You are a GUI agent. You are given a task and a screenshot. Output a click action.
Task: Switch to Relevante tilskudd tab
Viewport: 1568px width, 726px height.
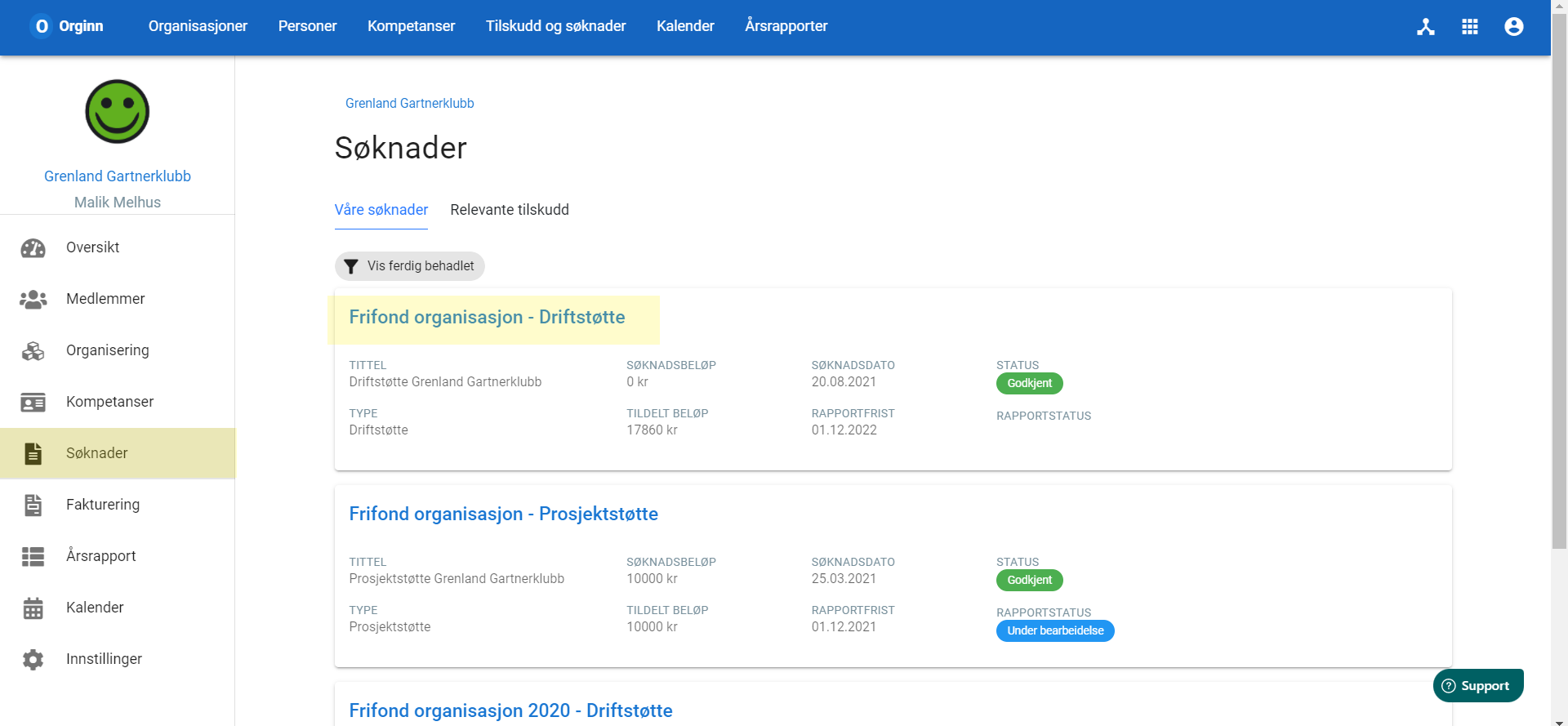[x=510, y=210]
